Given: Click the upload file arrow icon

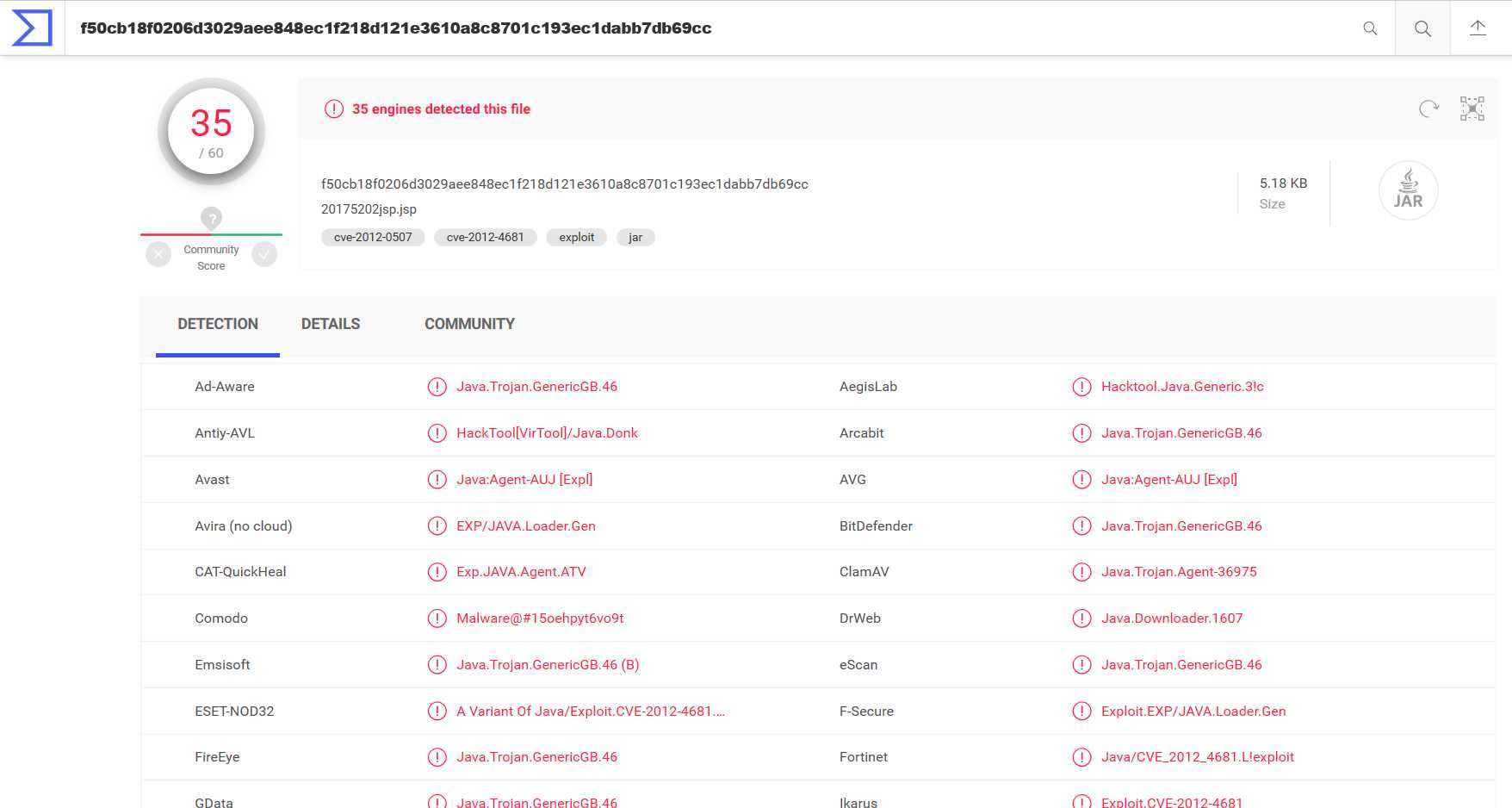Looking at the screenshot, I should click(x=1478, y=28).
